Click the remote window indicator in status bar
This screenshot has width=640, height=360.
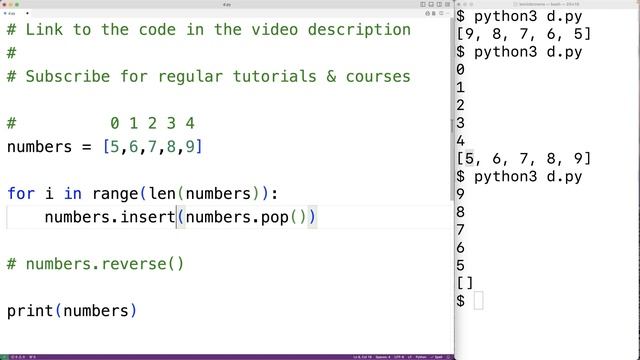click(x=4, y=357)
